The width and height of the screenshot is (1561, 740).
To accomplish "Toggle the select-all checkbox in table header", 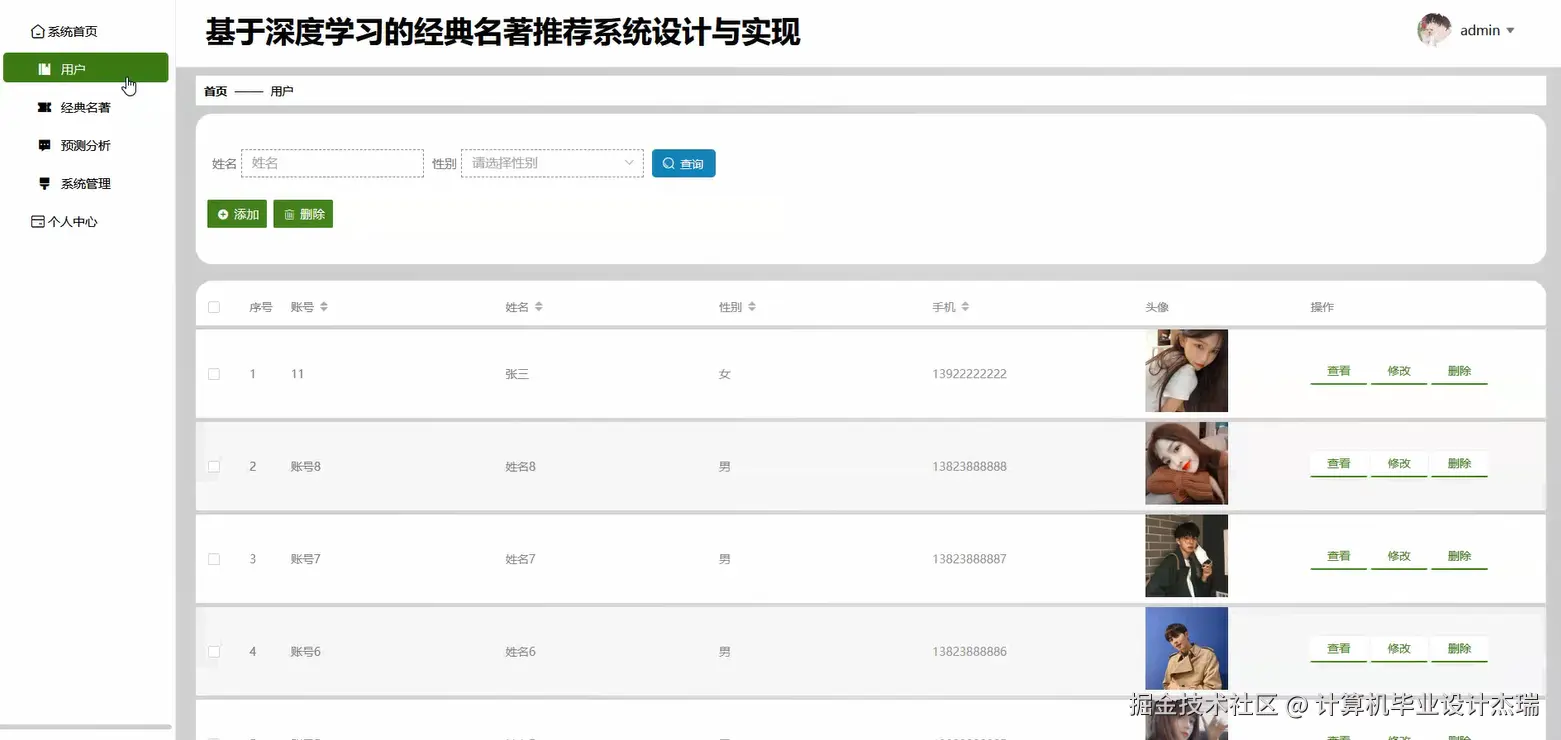I will pyautogui.click(x=214, y=307).
